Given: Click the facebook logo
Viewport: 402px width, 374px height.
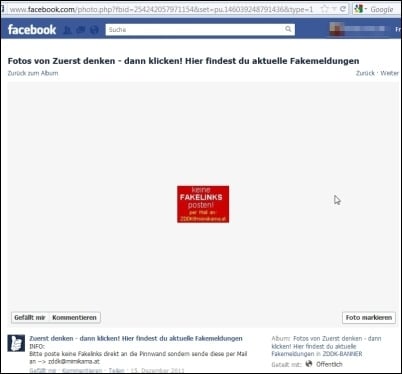Looking at the screenshot, I should [32, 30].
